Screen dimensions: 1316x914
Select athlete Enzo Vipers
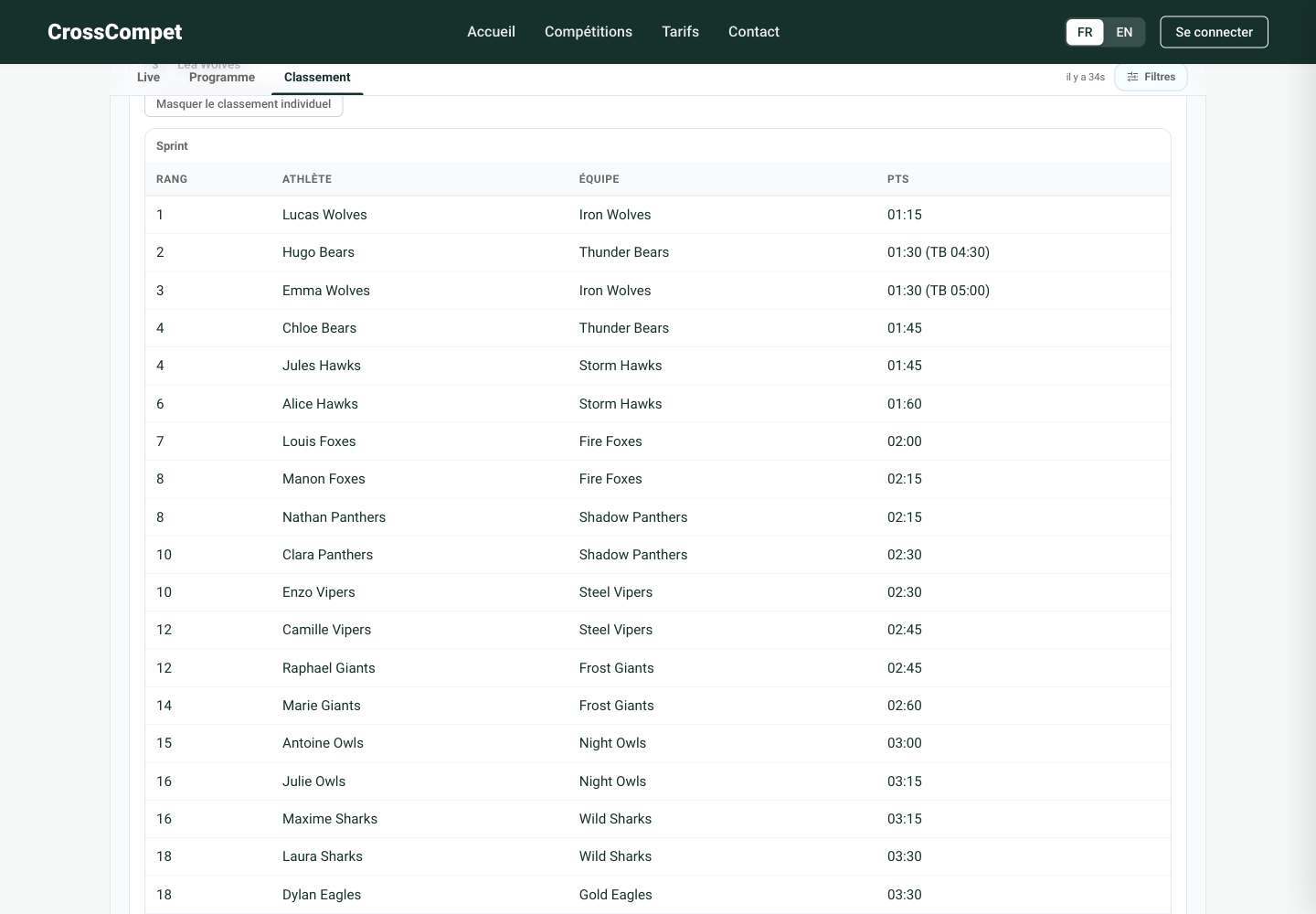(x=318, y=592)
